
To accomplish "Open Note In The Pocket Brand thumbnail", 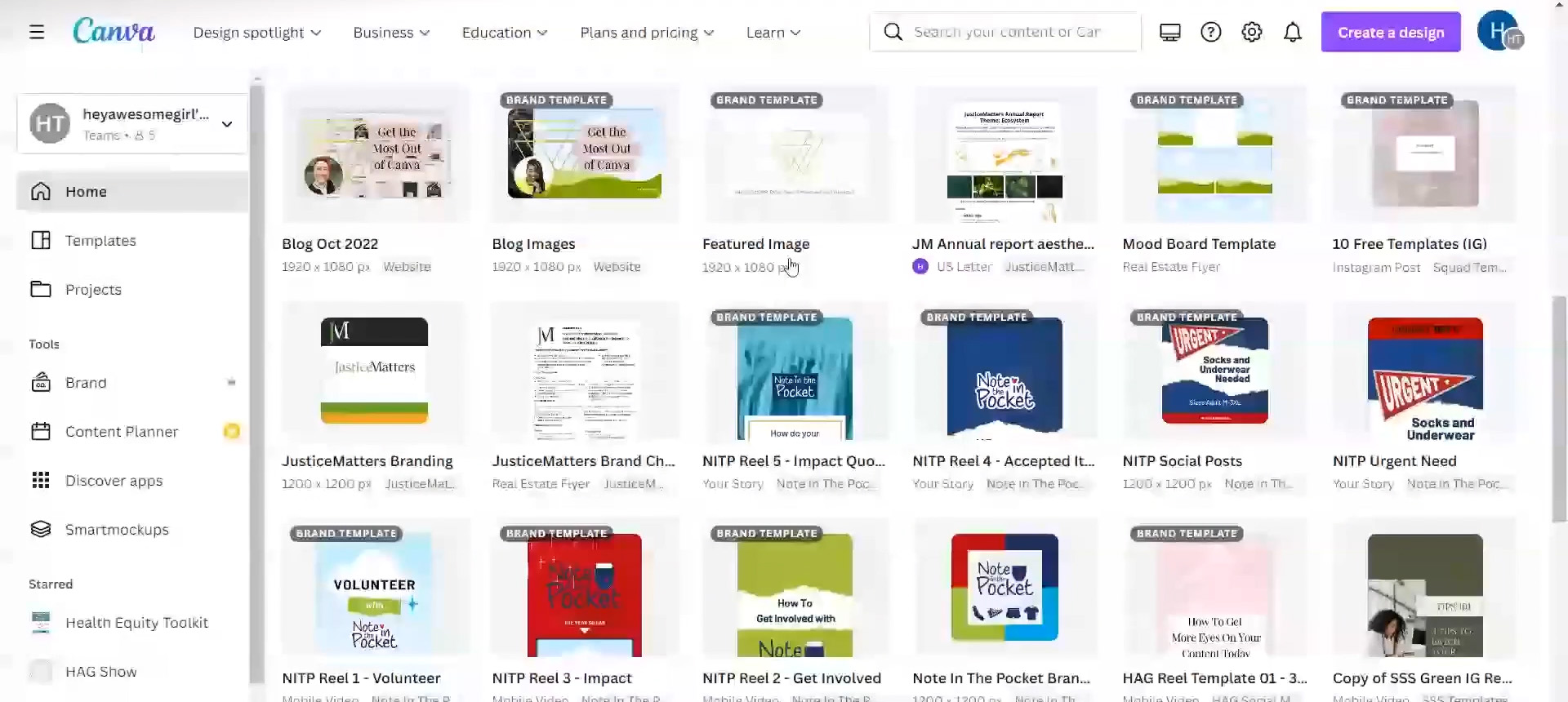I will [x=1004, y=588].
